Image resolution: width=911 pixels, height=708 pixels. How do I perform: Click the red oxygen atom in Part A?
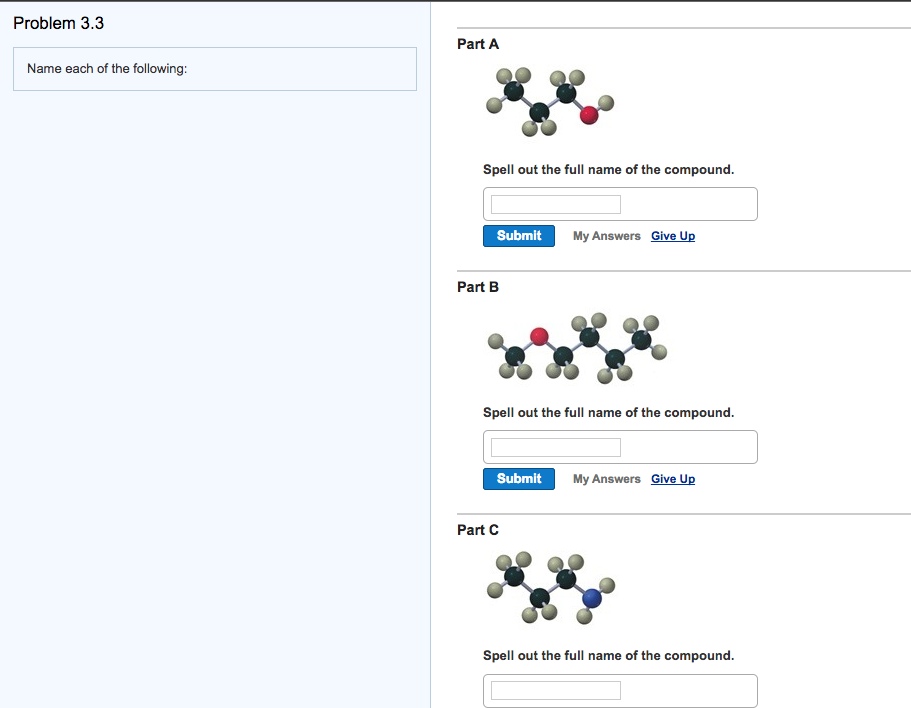590,114
